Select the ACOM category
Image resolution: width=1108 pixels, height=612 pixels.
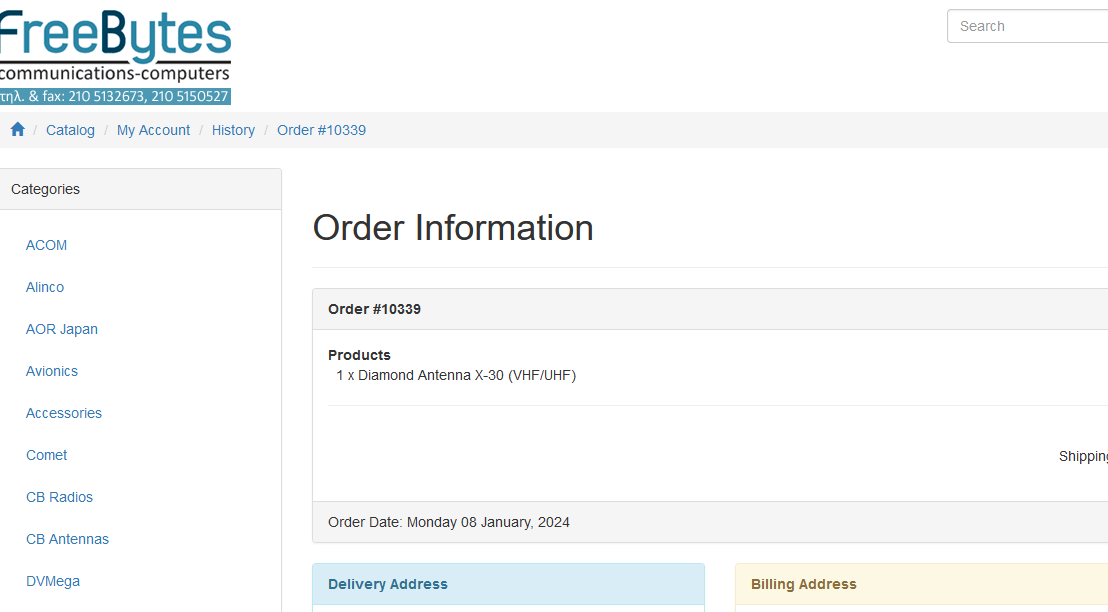click(x=47, y=245)
